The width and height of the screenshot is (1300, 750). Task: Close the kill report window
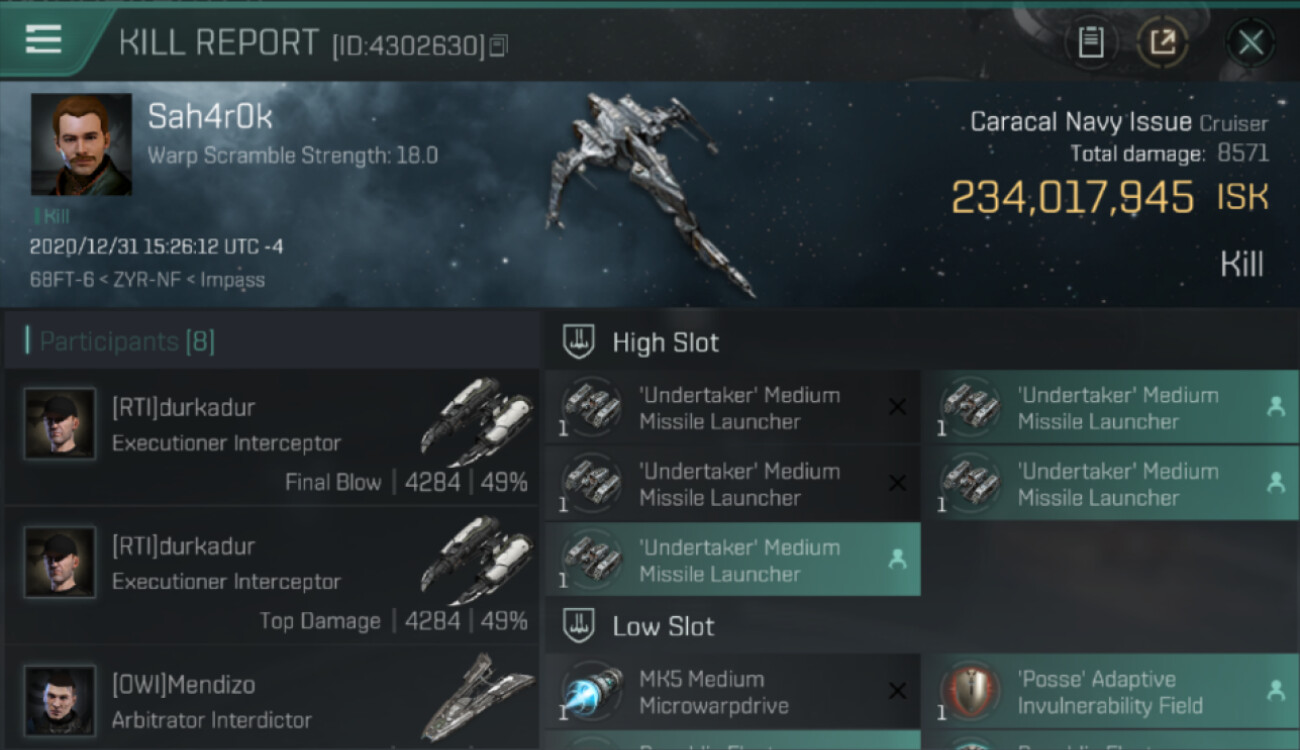pyautogui.click(x=1250, y=42)
